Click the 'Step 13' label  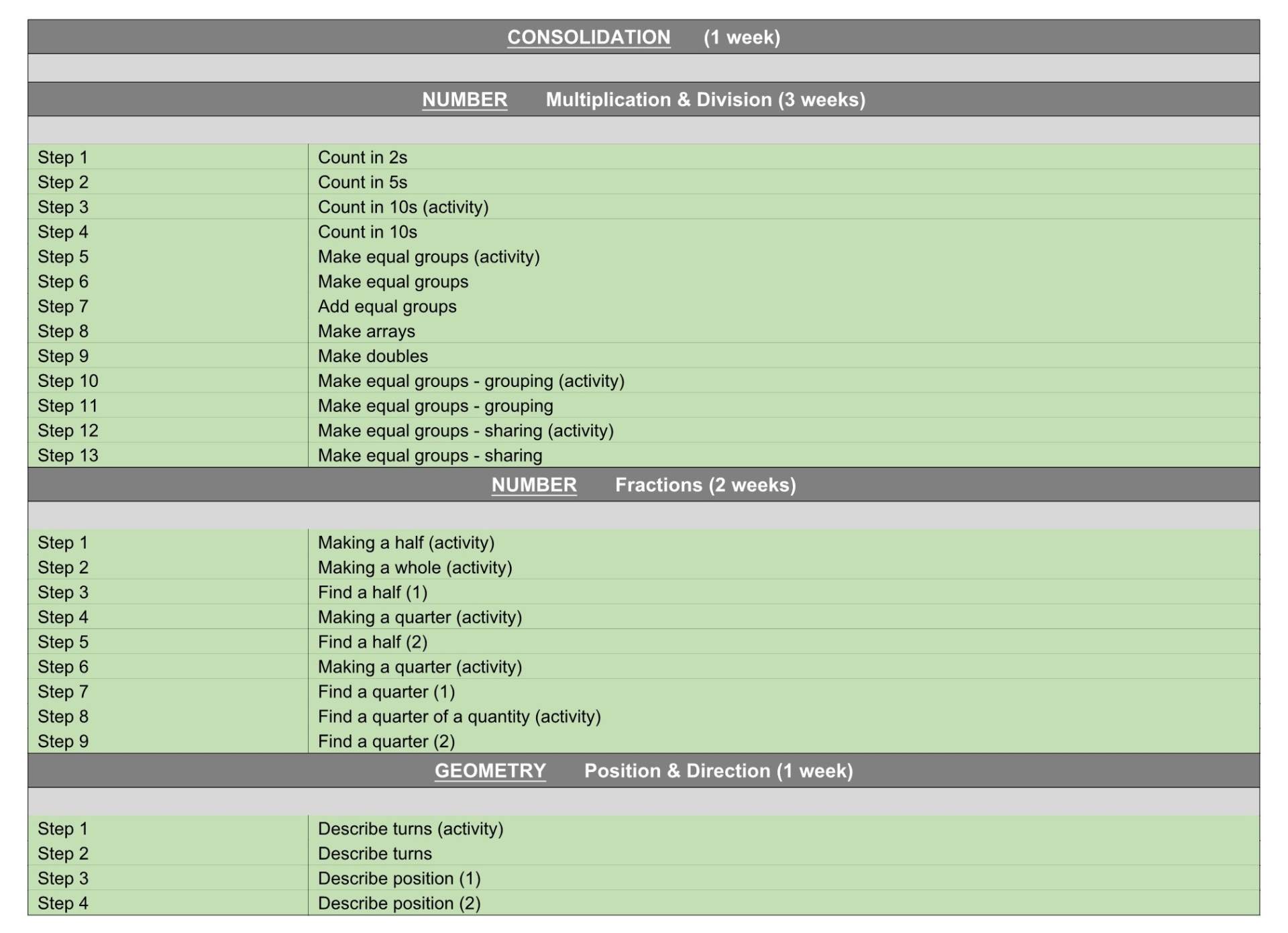(x=68, y=455)
